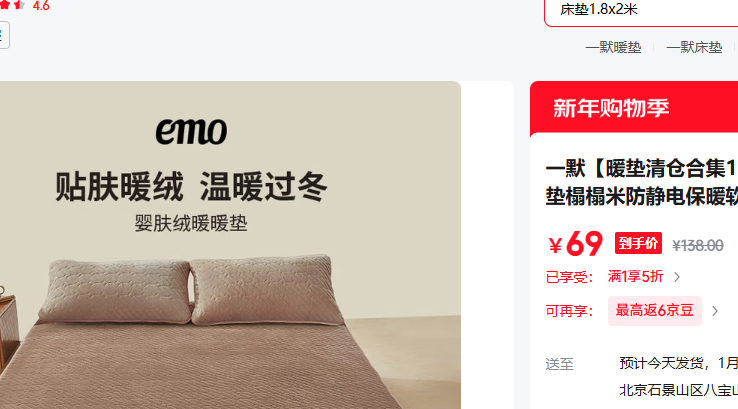Click the red 到手价 badge

pos(638,243)
